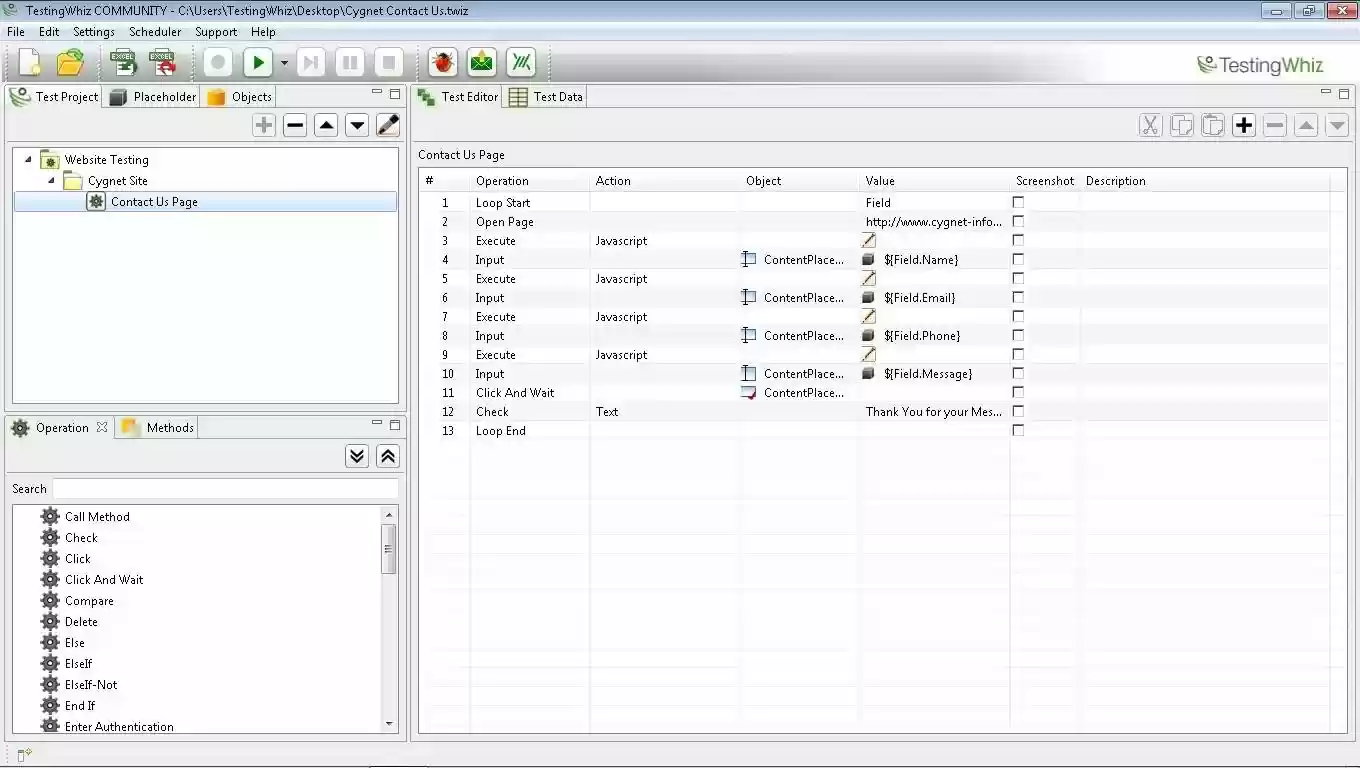This screenshot has height=768, width=1360.
Task: Pause test execution
Action: pos(348,62)
